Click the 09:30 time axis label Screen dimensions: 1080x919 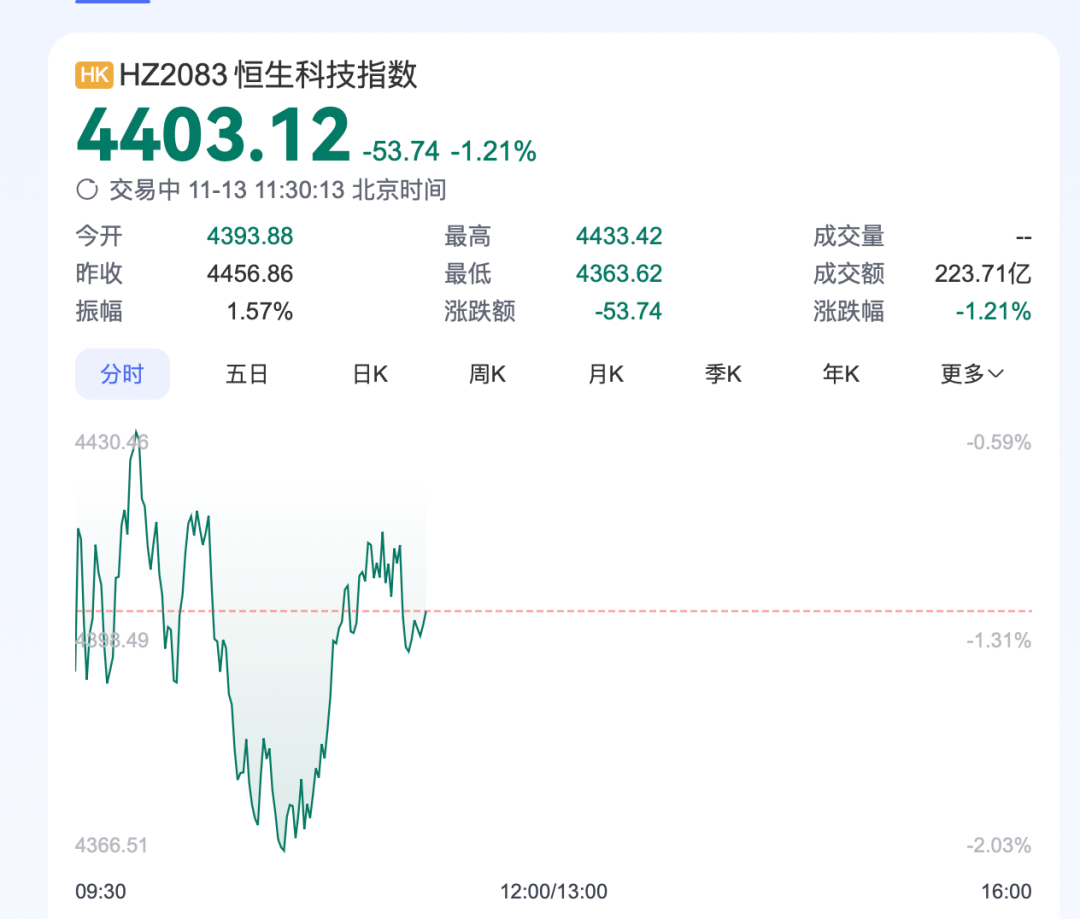[101, 891]
